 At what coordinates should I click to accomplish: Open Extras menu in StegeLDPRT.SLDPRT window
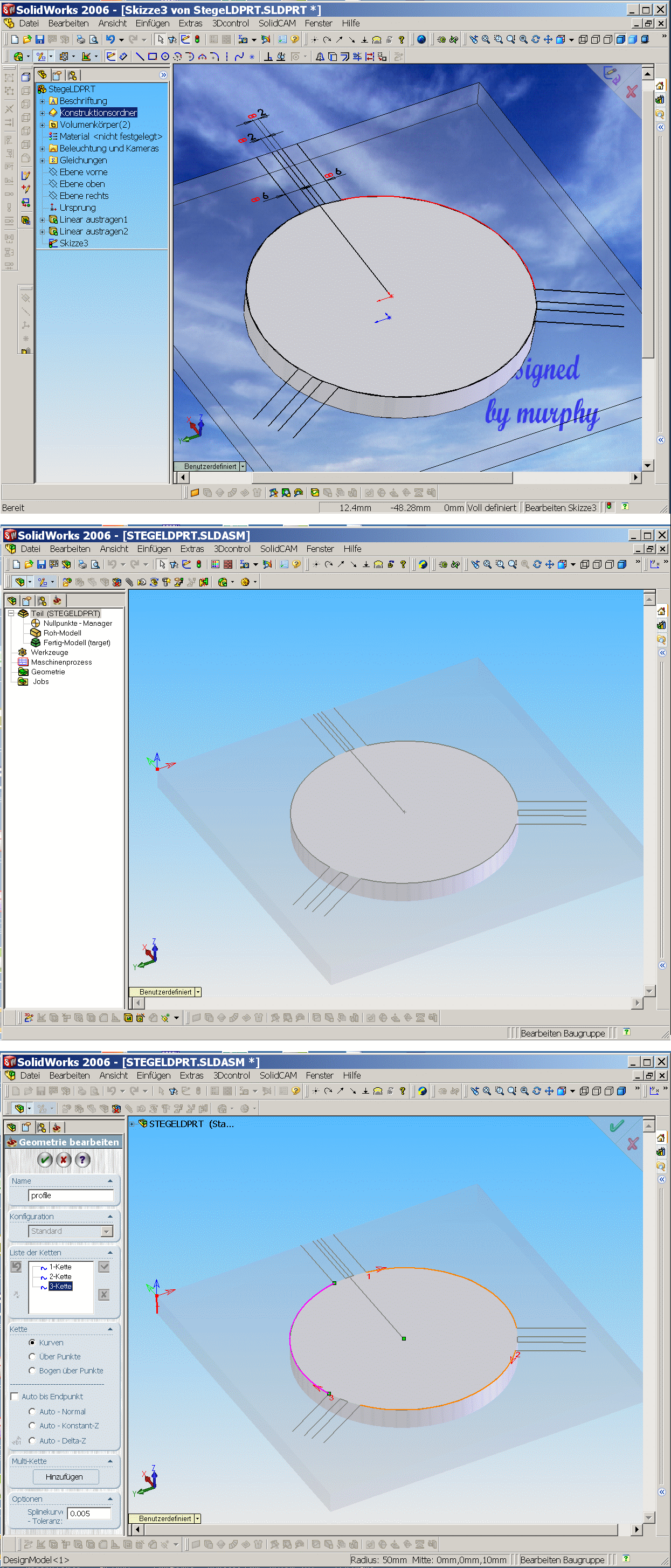coord(190,23)
